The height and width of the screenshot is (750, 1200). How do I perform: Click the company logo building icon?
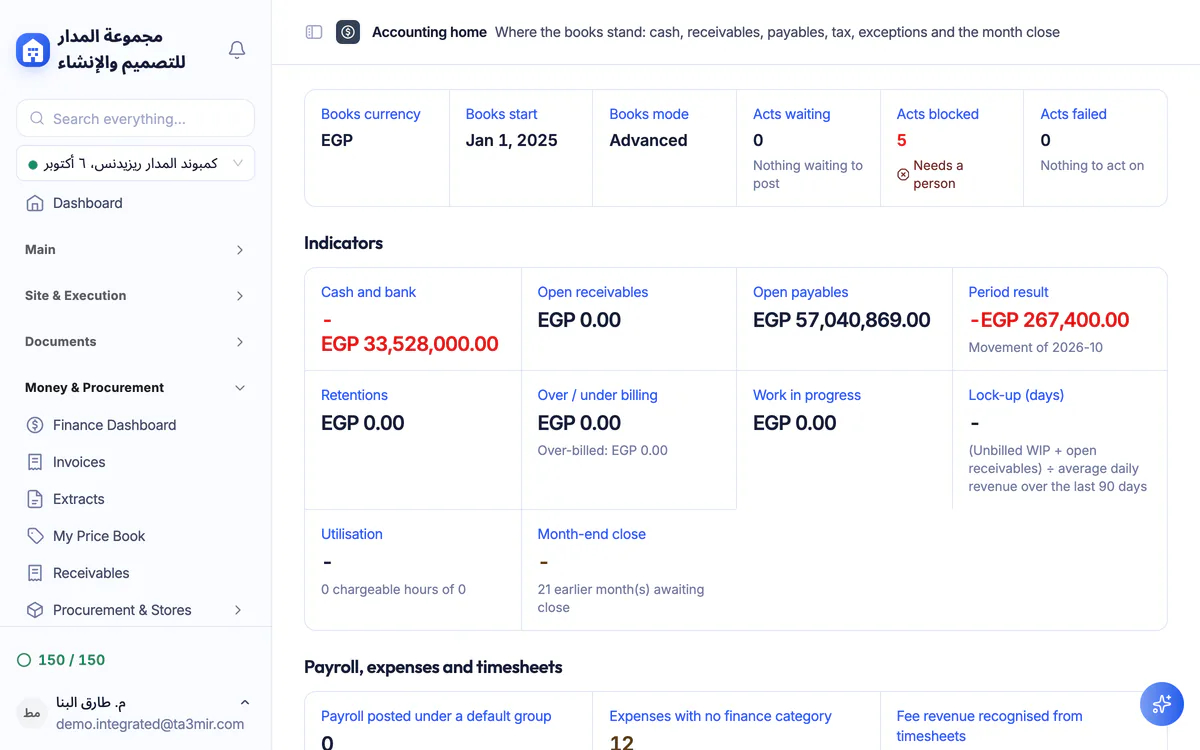(33, 50)
